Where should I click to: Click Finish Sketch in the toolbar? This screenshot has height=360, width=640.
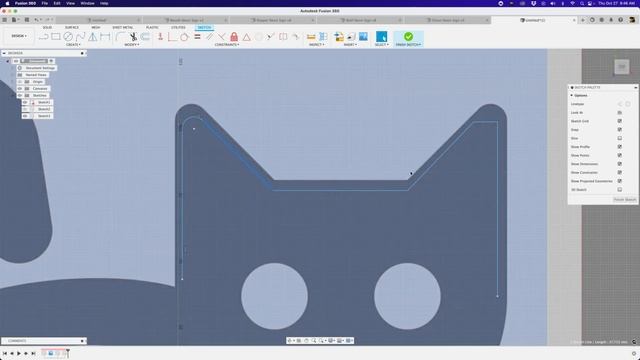point(408,38)
